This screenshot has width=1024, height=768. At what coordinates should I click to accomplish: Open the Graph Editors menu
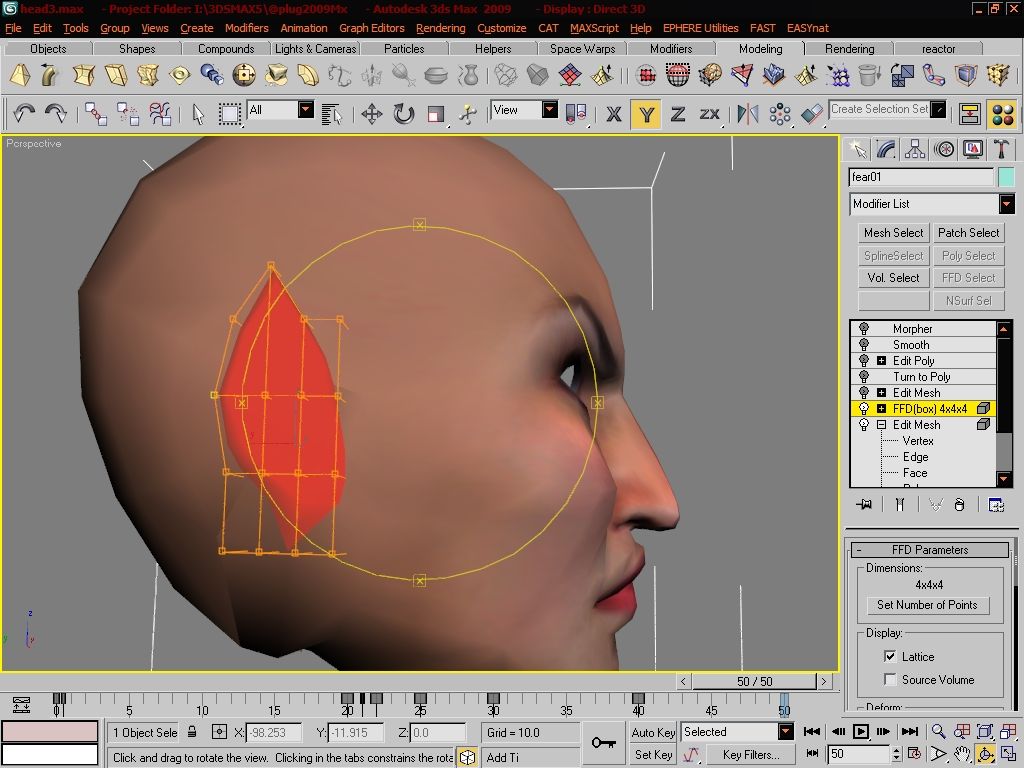click(x=372, y=28)
